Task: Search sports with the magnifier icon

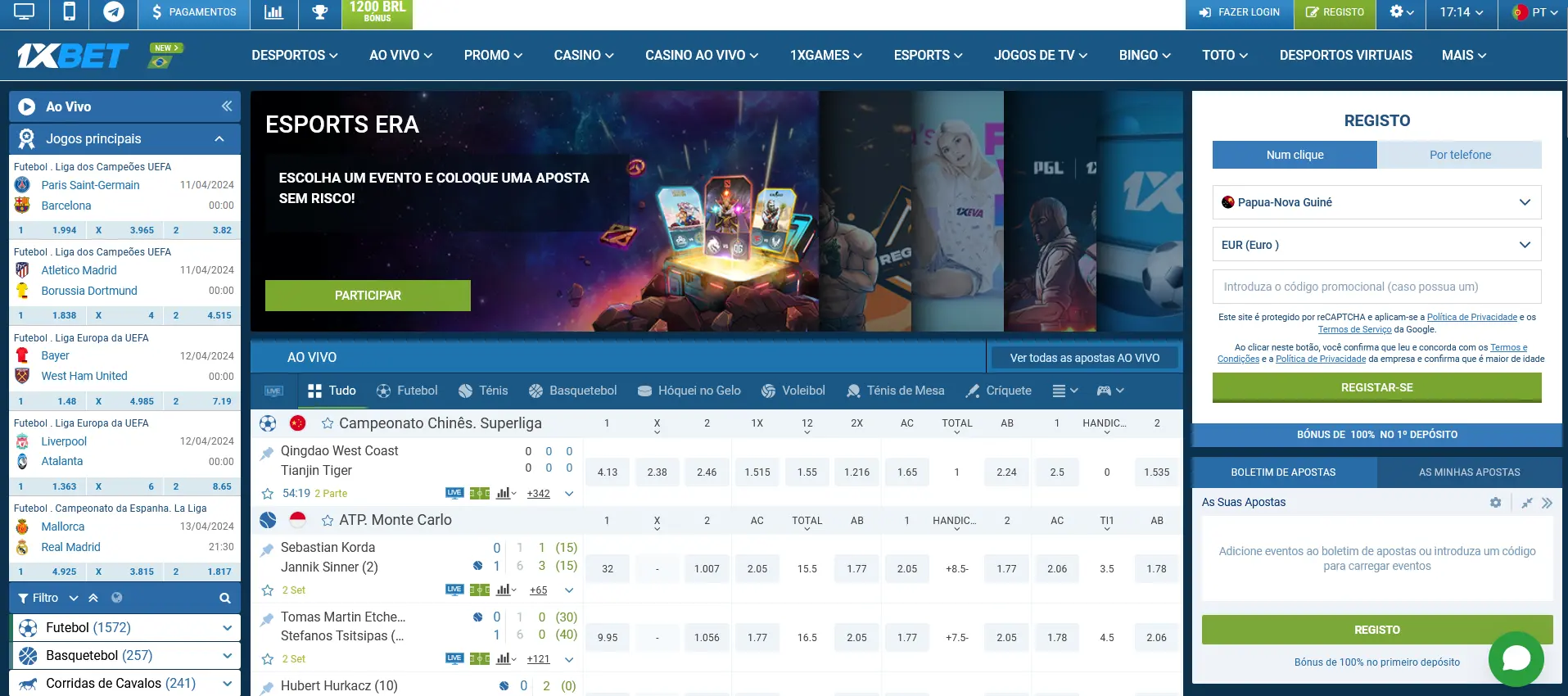Action: point(224,599)
